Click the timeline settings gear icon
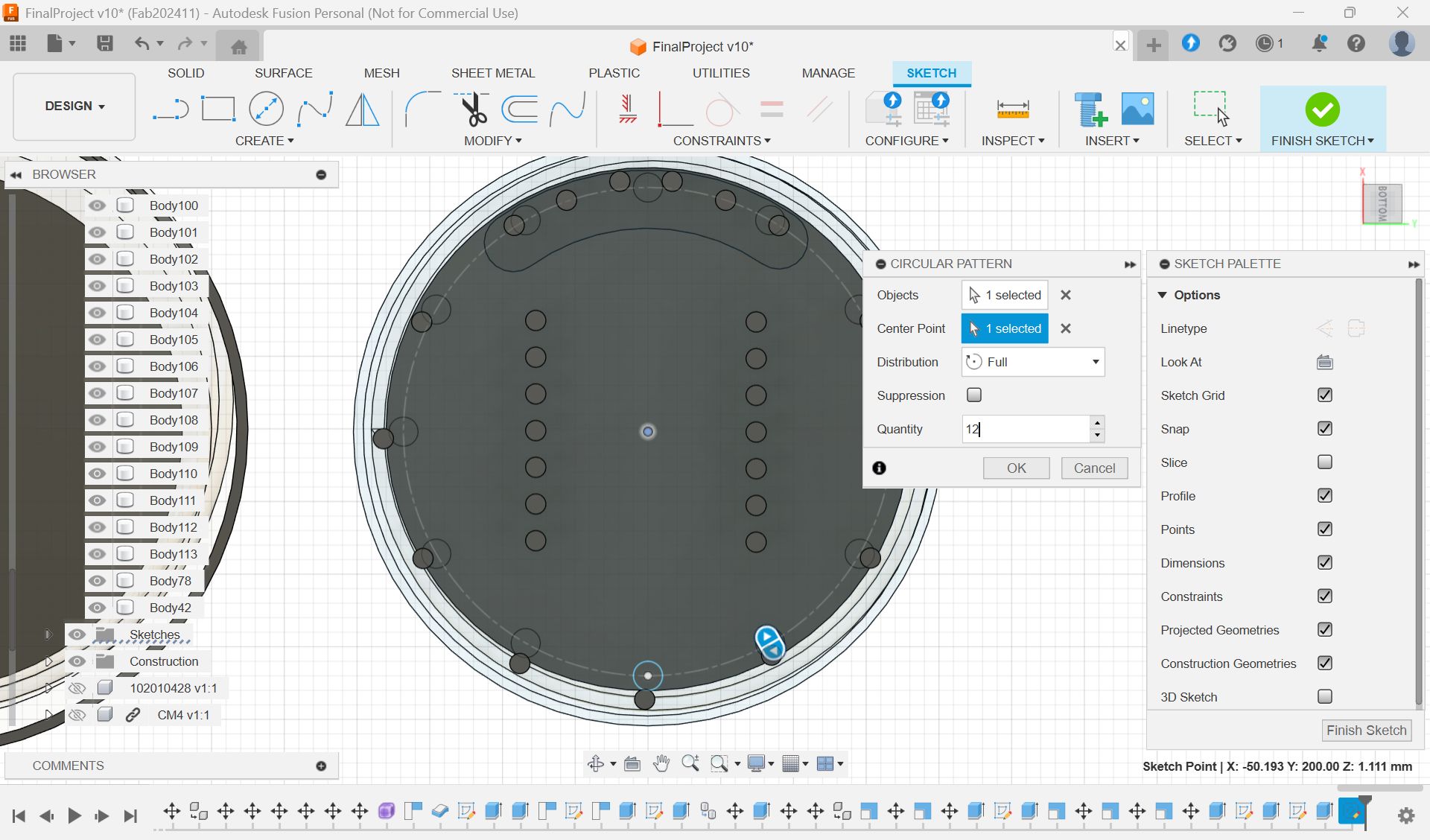1430x840 pixels. [x=1406, y=815]
